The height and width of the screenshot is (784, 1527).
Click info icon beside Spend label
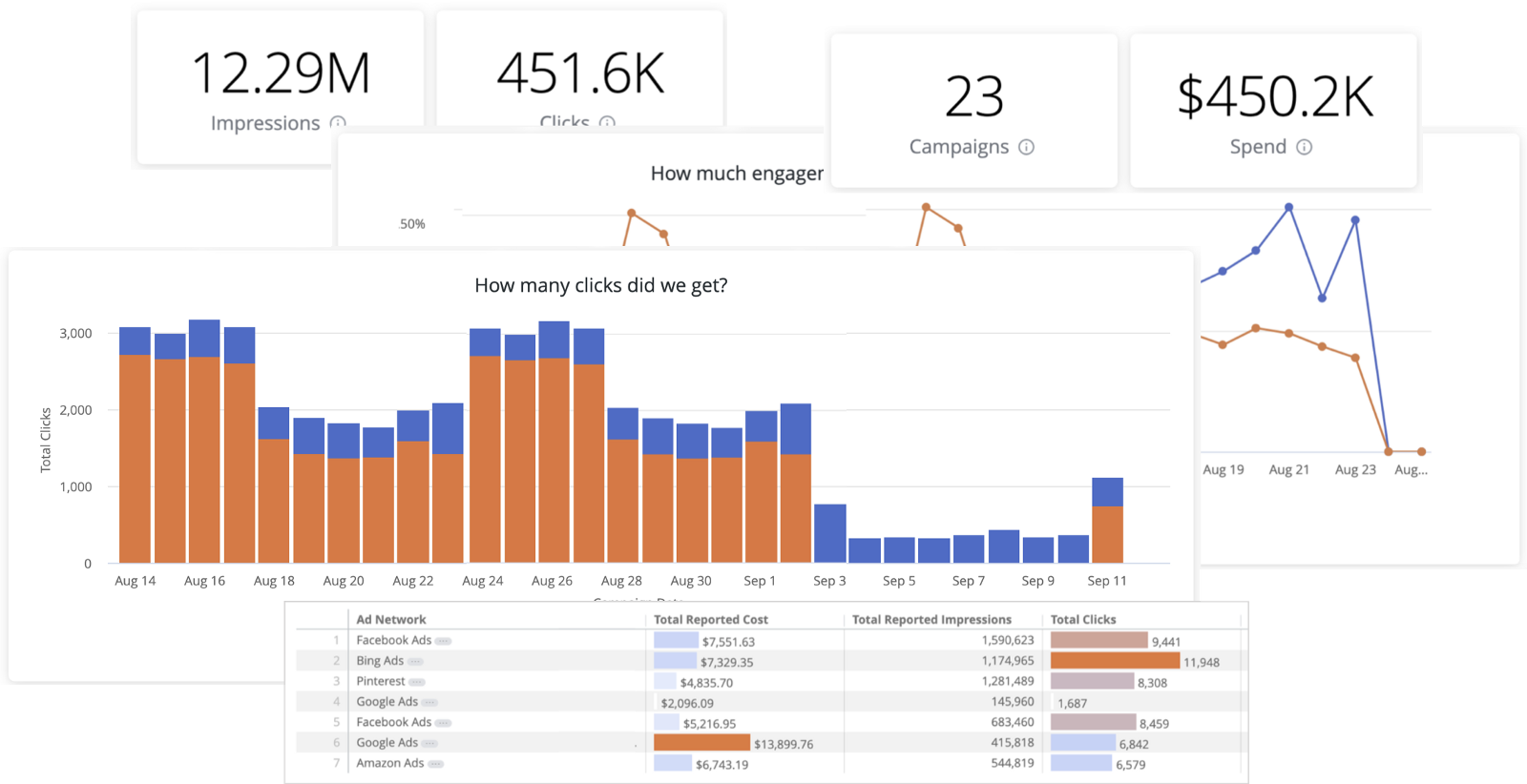pos(1304,147)
